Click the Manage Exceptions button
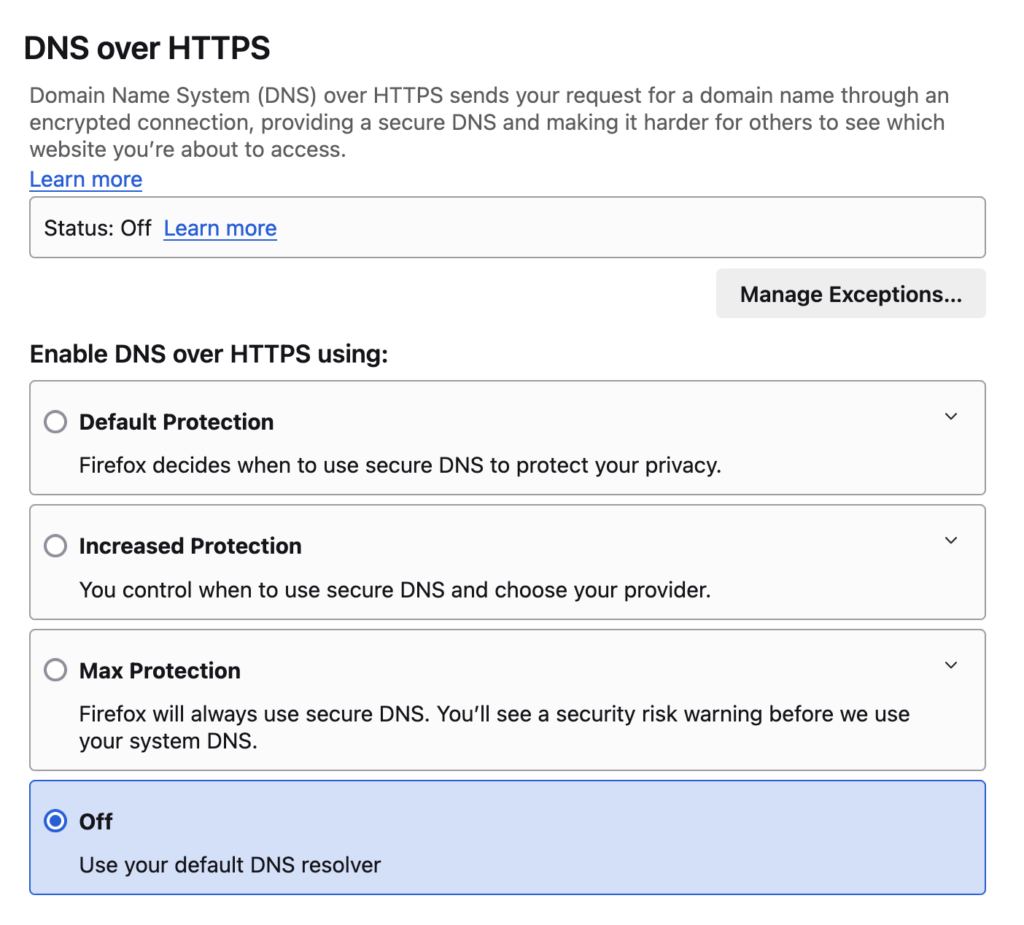 [x=850, y=293]
